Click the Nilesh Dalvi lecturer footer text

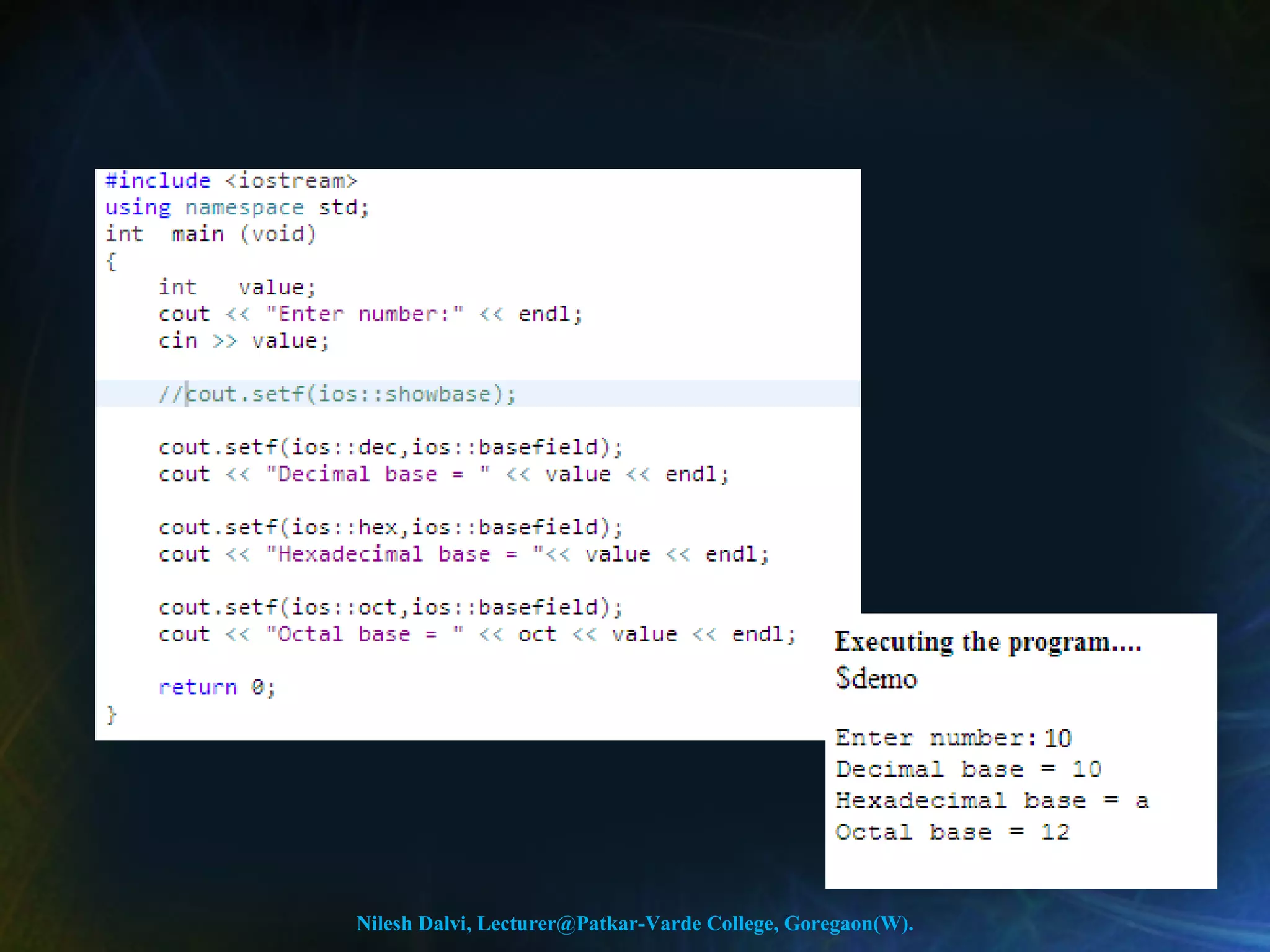tap(634, 923)
